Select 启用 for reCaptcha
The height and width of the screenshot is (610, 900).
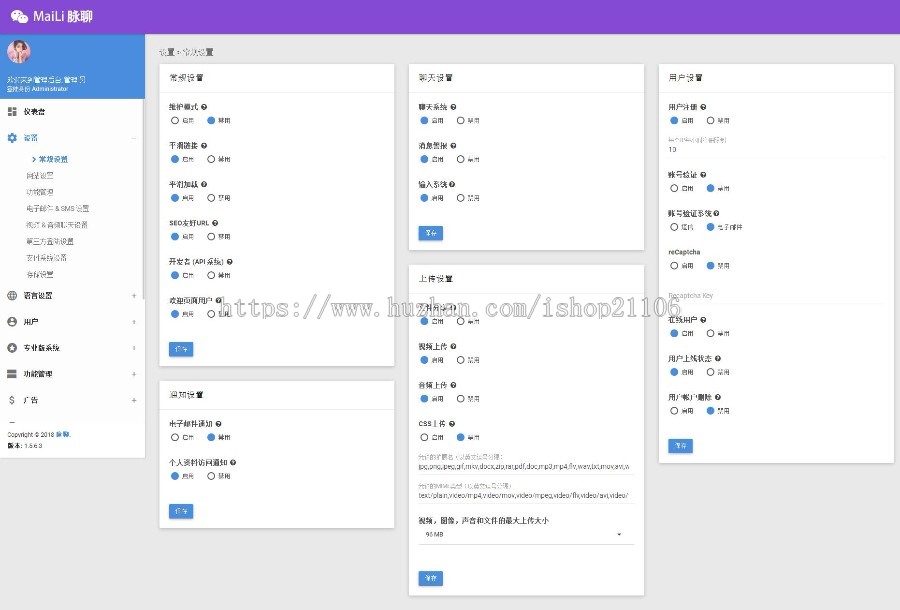[674, 266]
